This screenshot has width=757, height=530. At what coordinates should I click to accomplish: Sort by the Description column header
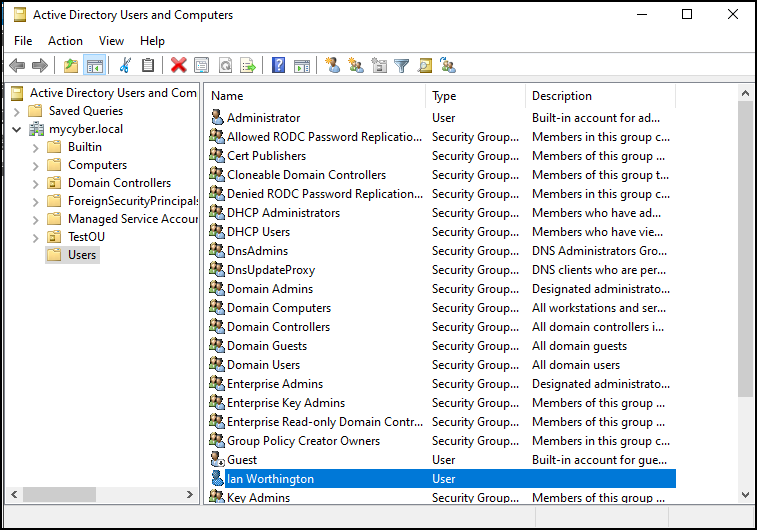click(x=601, y=96)
